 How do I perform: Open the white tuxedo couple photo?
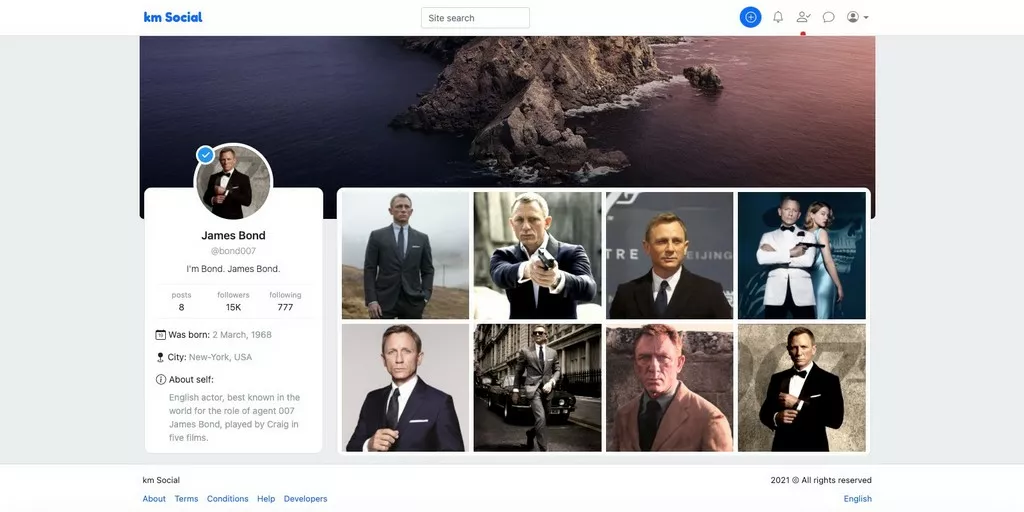tap(801, 255)
